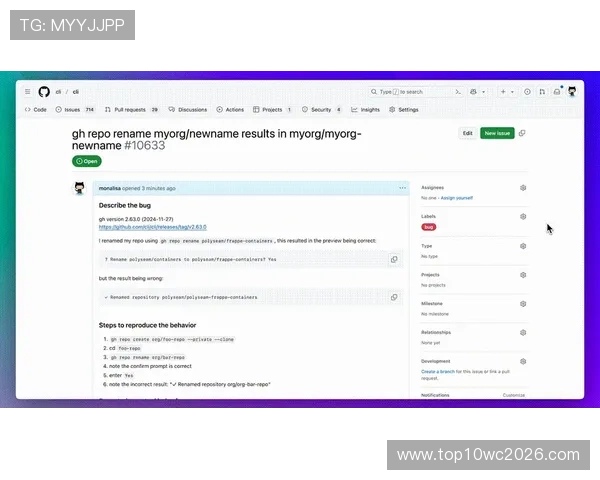The image size is (600, 480).
Task: Click the Pull requests count badge 29
Action: [154, 110]
